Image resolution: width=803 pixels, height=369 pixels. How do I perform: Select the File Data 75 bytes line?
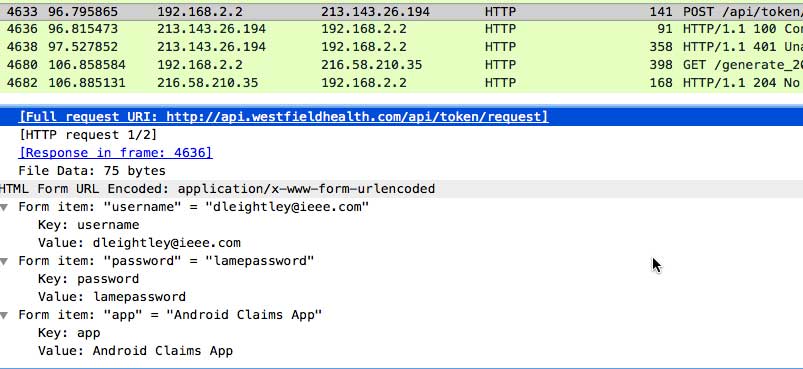92,171
